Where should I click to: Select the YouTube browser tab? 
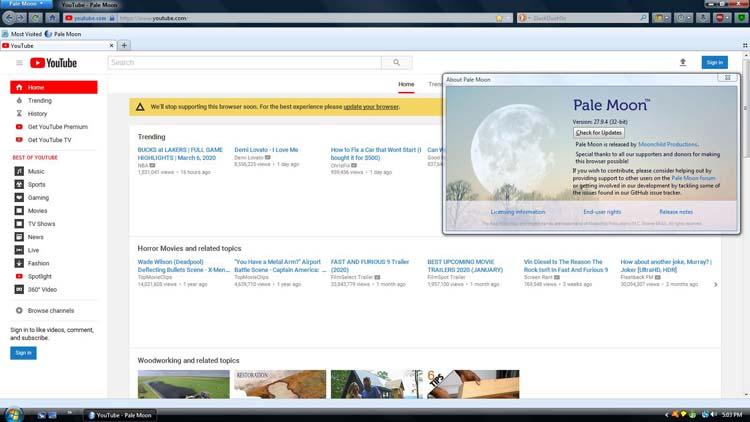pos(57,45)
